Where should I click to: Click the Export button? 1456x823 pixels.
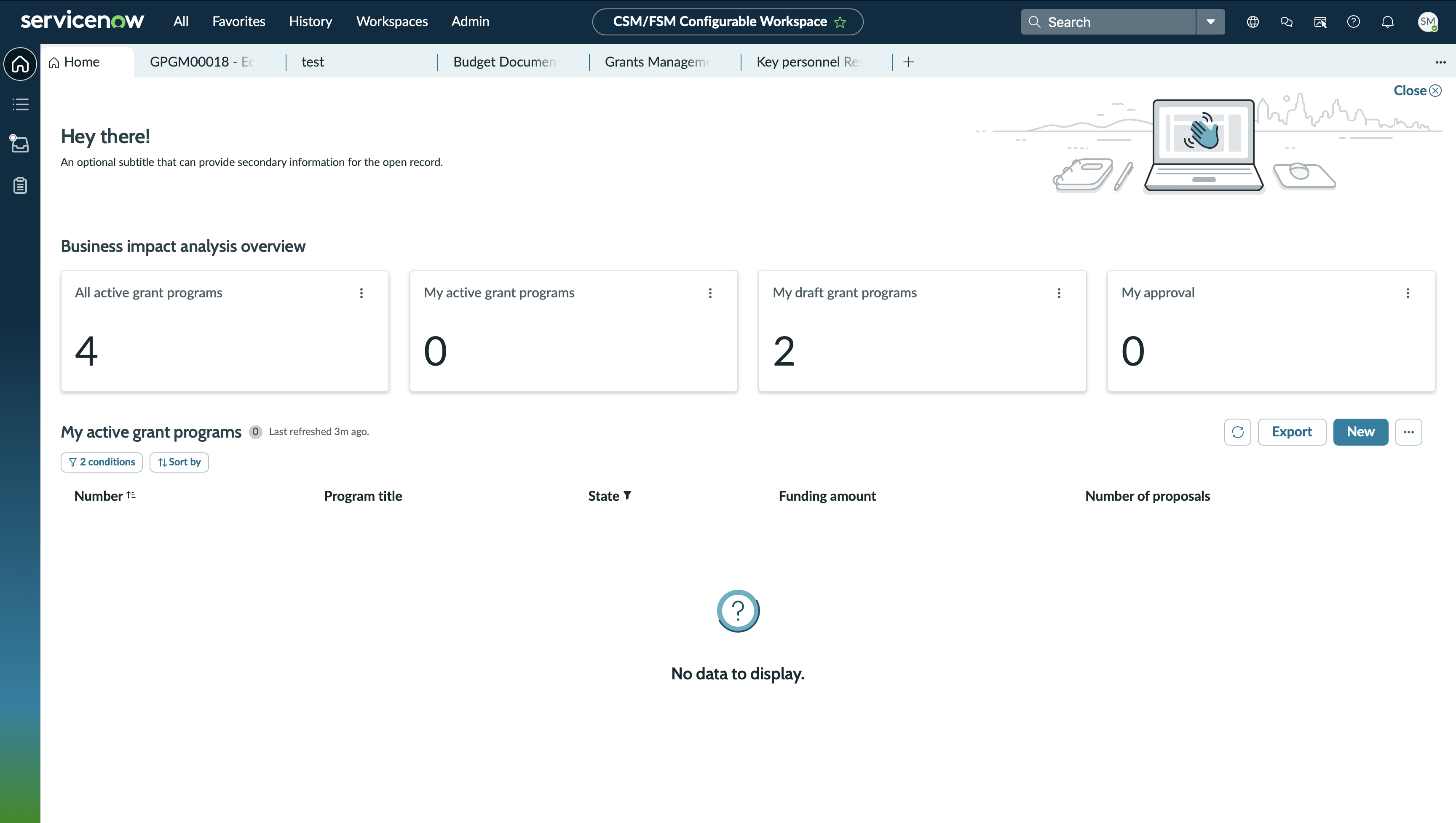point(1292,432)
